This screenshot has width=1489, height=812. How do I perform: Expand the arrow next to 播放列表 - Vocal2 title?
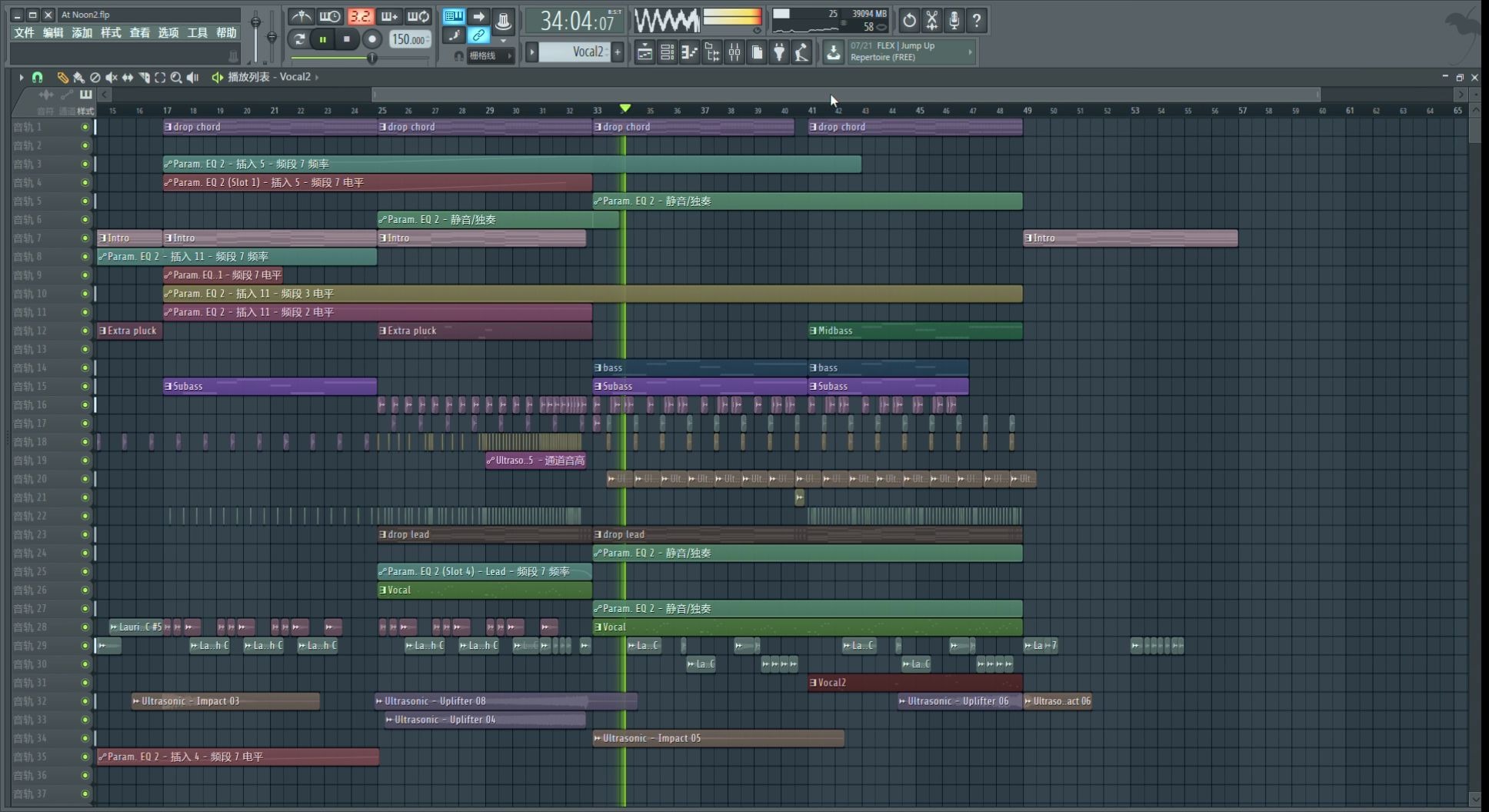point(317,77)
